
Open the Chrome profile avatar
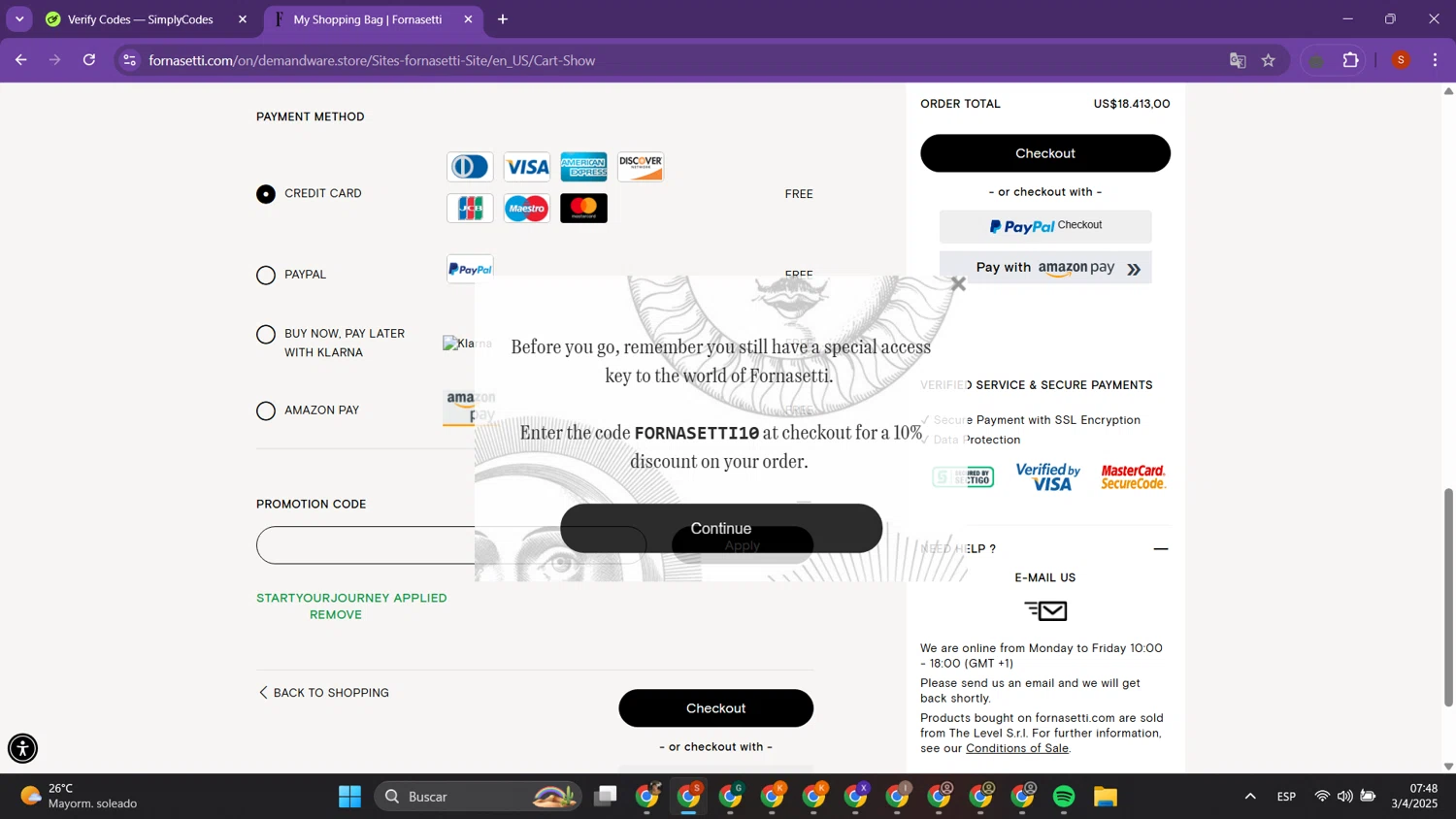tap(1401, 60)
